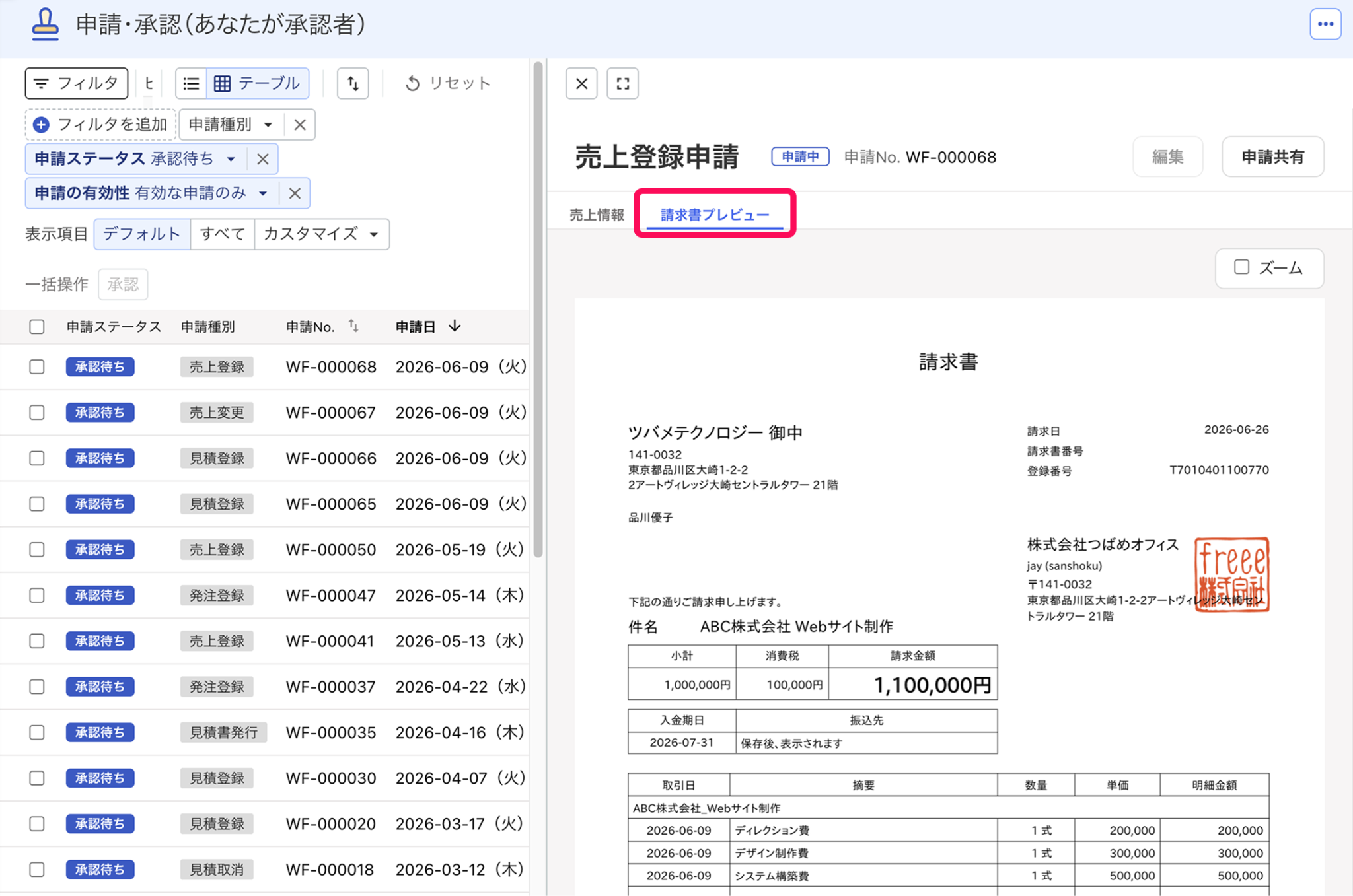The width and height of the screenshot is (1353, 896).
Task: Click 見積取消 tag in WF-000018 row
Action: [x=217, y=870]
